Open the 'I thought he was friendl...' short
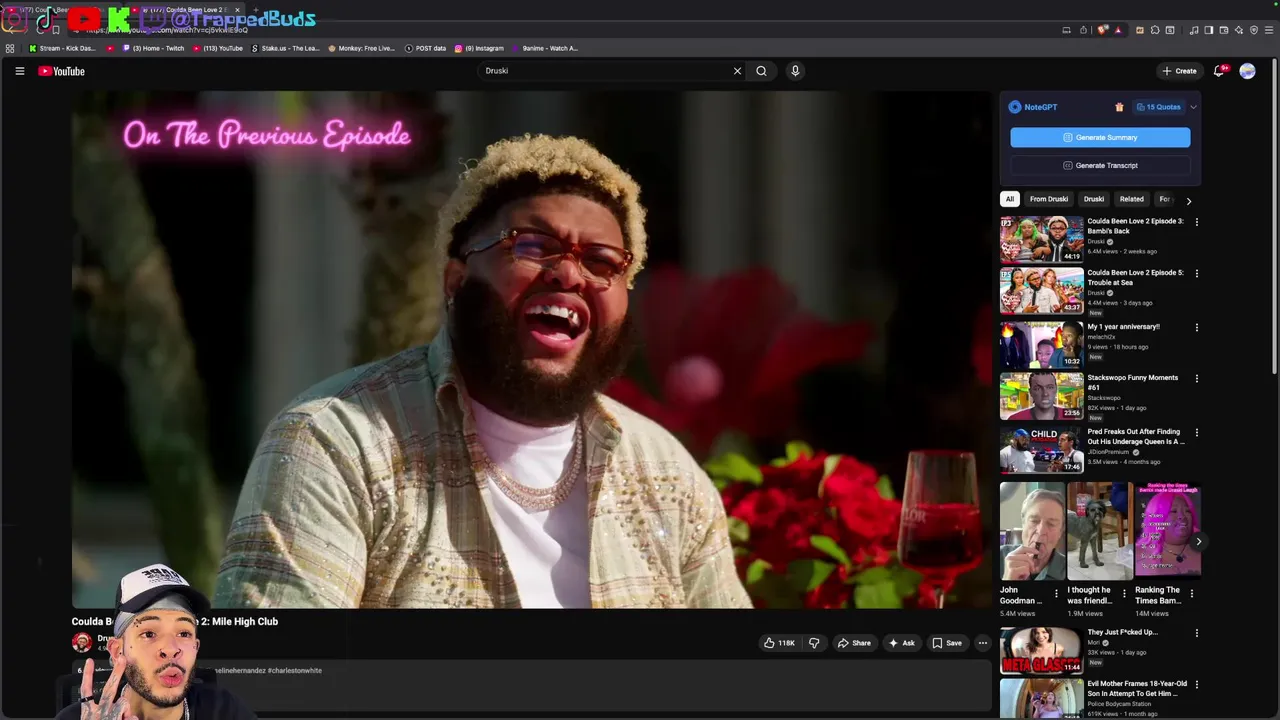This screenshot has width=1280, height=720. 1099,531
